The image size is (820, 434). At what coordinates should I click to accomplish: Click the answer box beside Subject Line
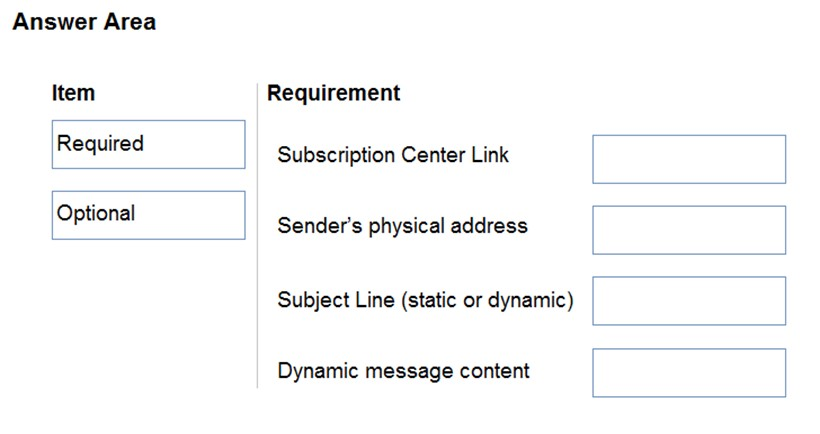point(689,301)
